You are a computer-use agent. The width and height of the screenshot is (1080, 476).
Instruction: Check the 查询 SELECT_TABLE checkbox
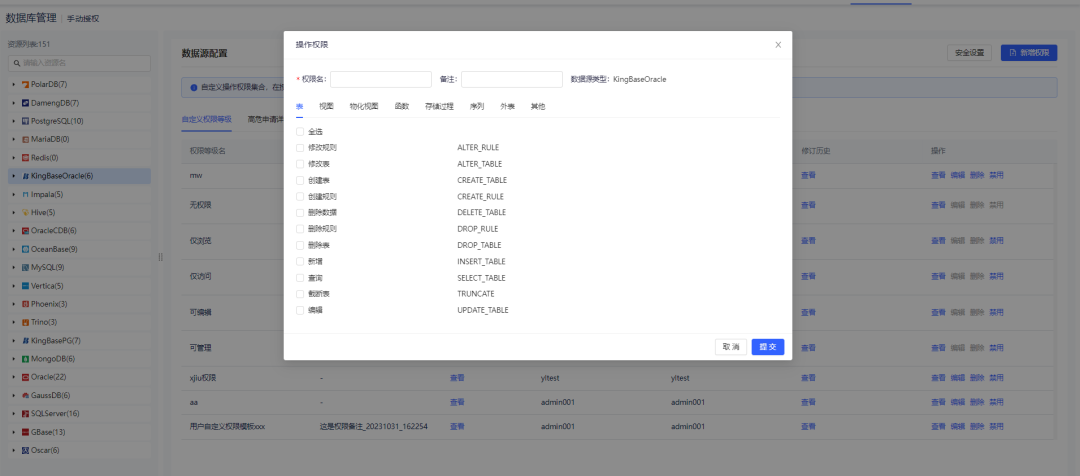click(x=300, y=278)
